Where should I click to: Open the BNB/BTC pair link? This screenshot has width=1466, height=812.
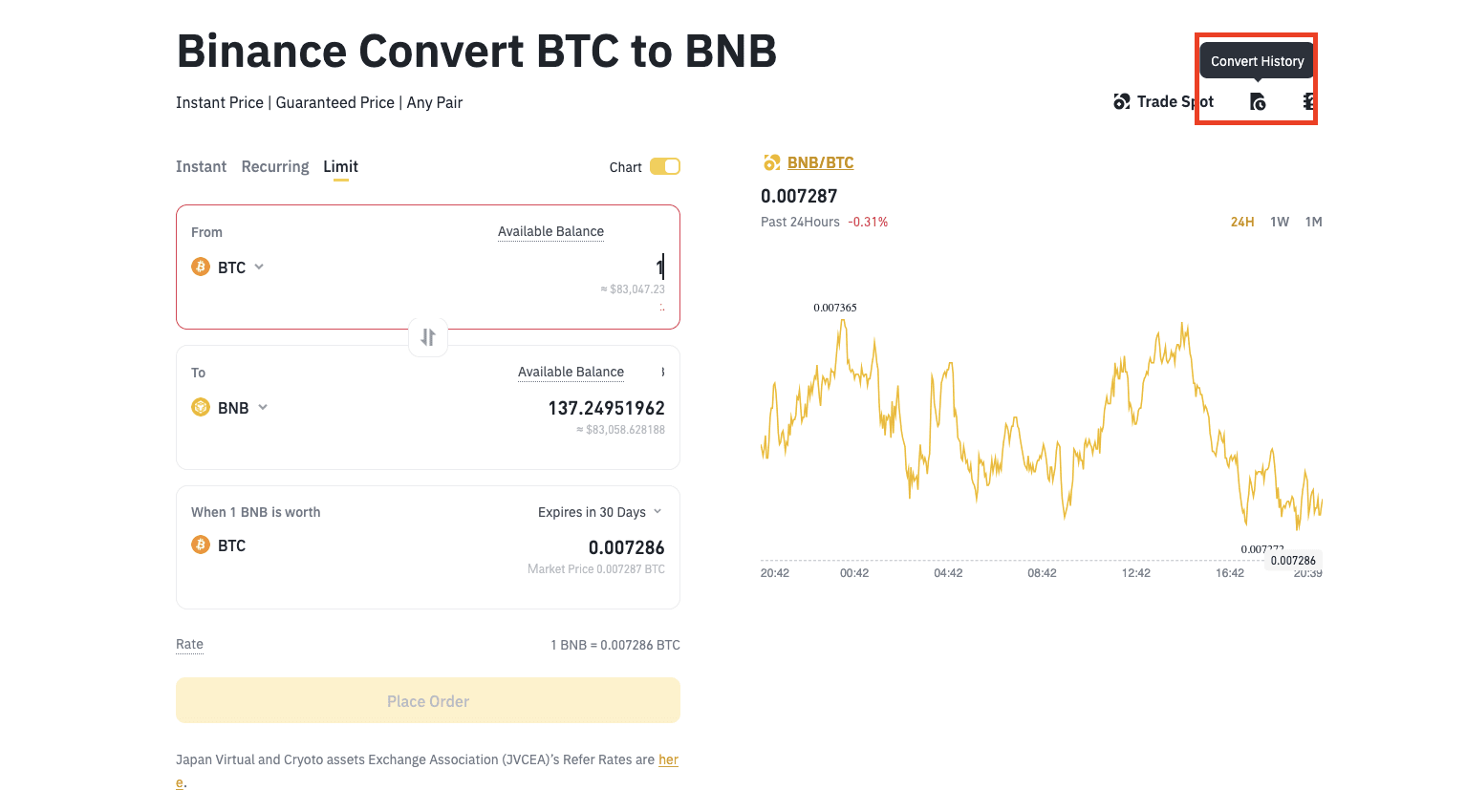coord(820,162)
